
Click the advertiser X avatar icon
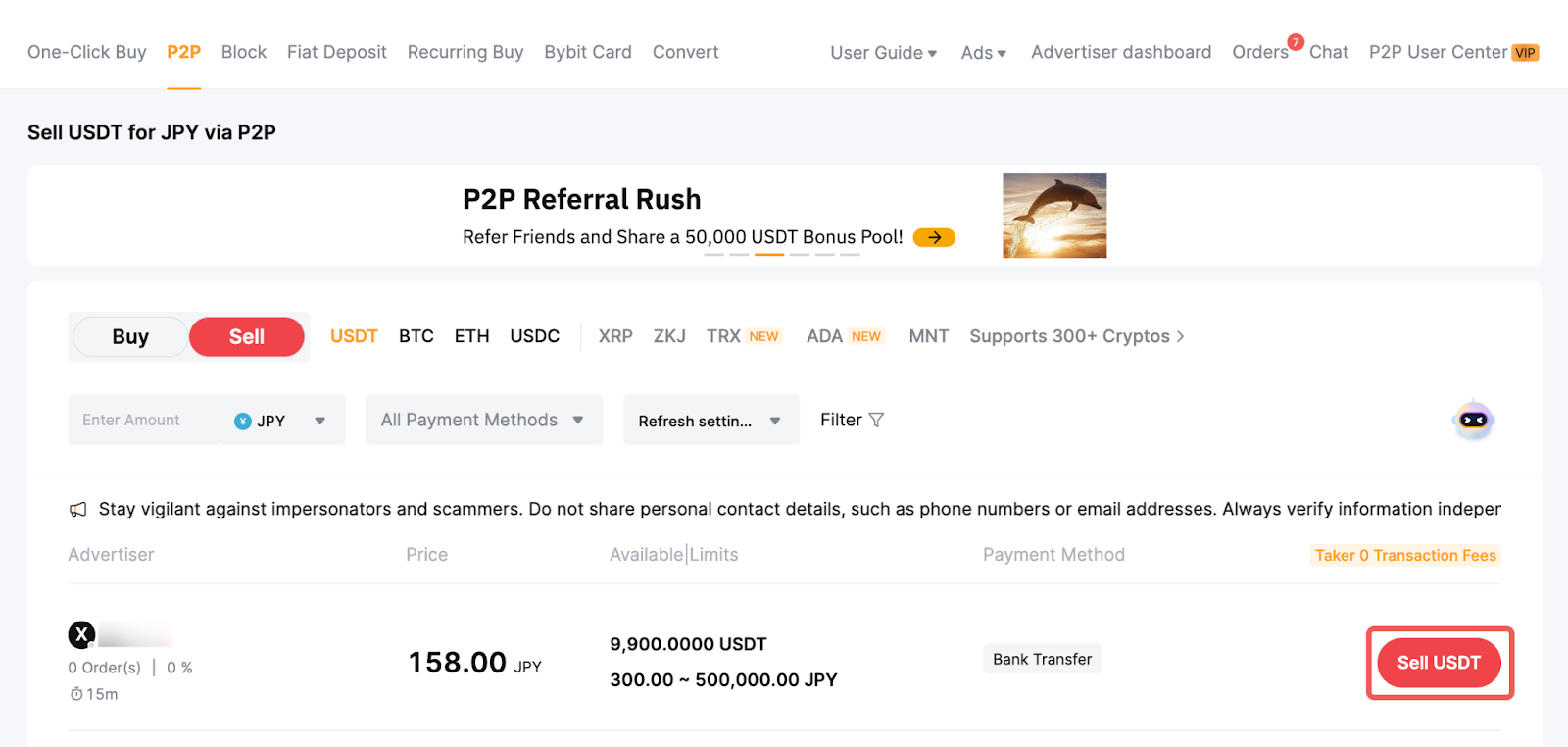pyautogui.click(x=81, y=635)
